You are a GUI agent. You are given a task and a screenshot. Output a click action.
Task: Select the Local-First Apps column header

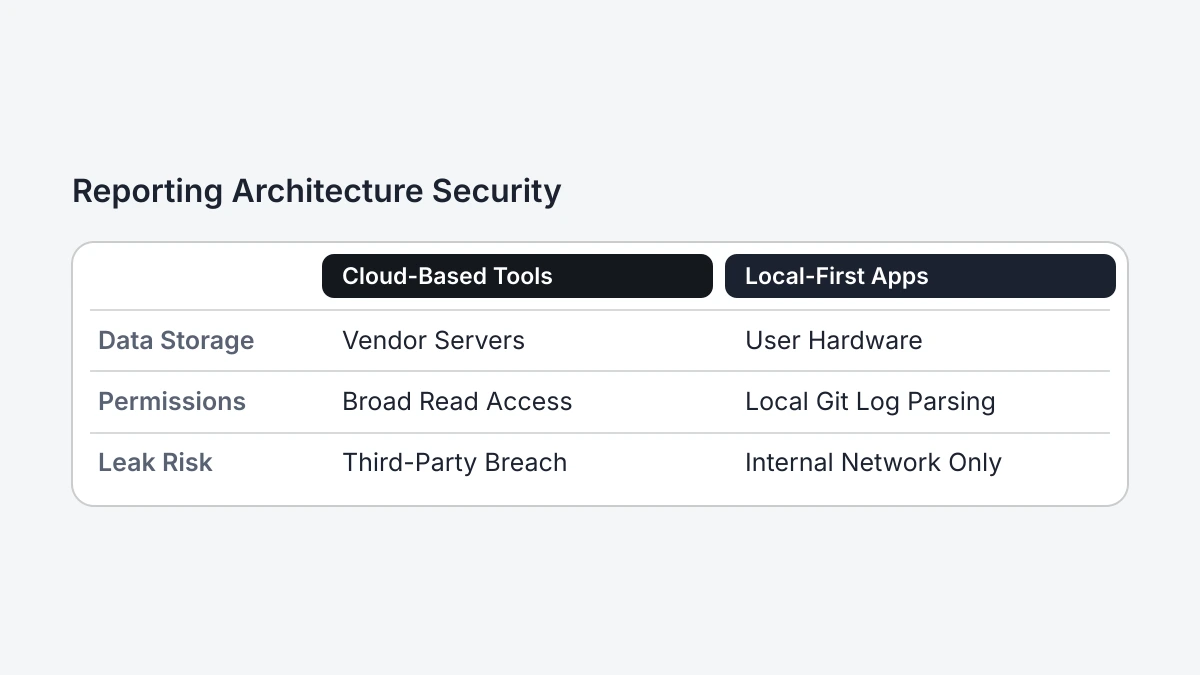pyautogui.click(x=920, y=276)
